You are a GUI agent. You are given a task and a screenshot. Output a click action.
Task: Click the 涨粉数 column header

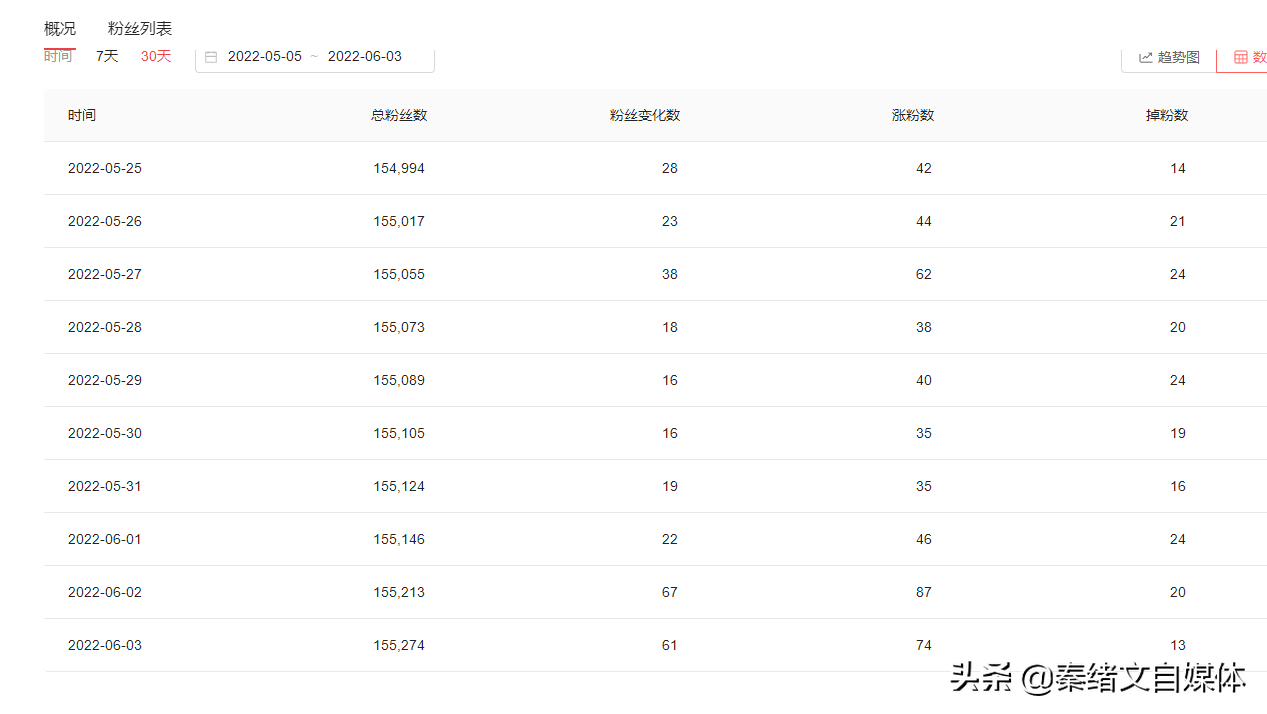[x=913, y=115]
